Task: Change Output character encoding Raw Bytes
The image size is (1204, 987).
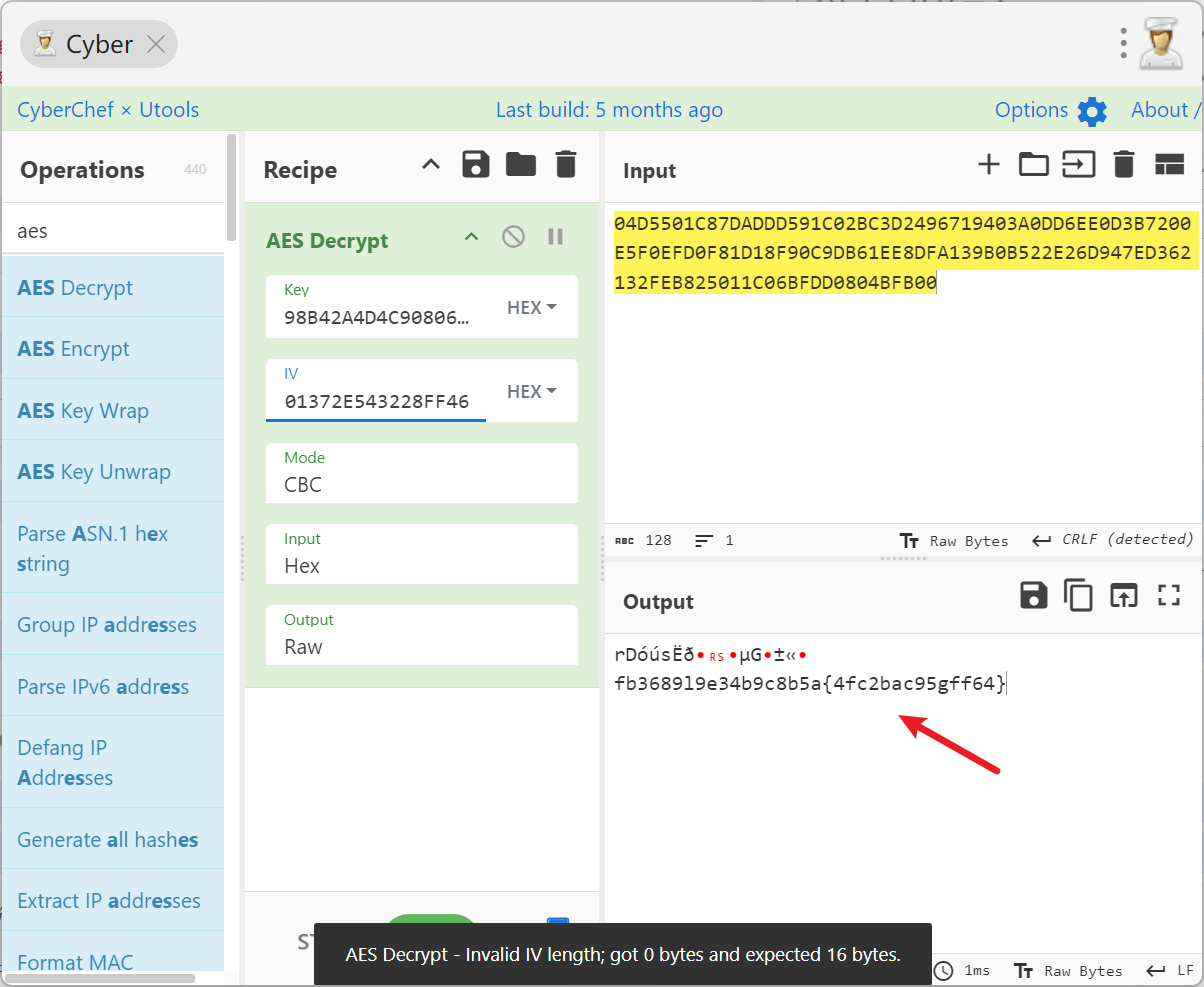Action: pos(1068,971)
